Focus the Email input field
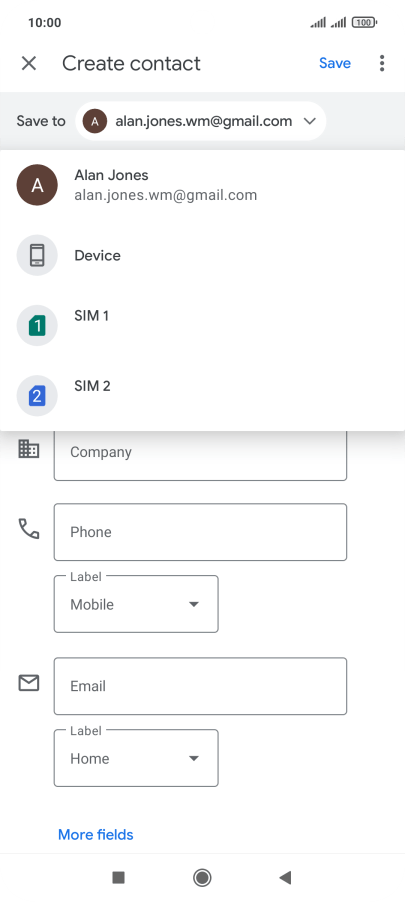The height and width of the screenshot is (902, 405). [200, 686]
